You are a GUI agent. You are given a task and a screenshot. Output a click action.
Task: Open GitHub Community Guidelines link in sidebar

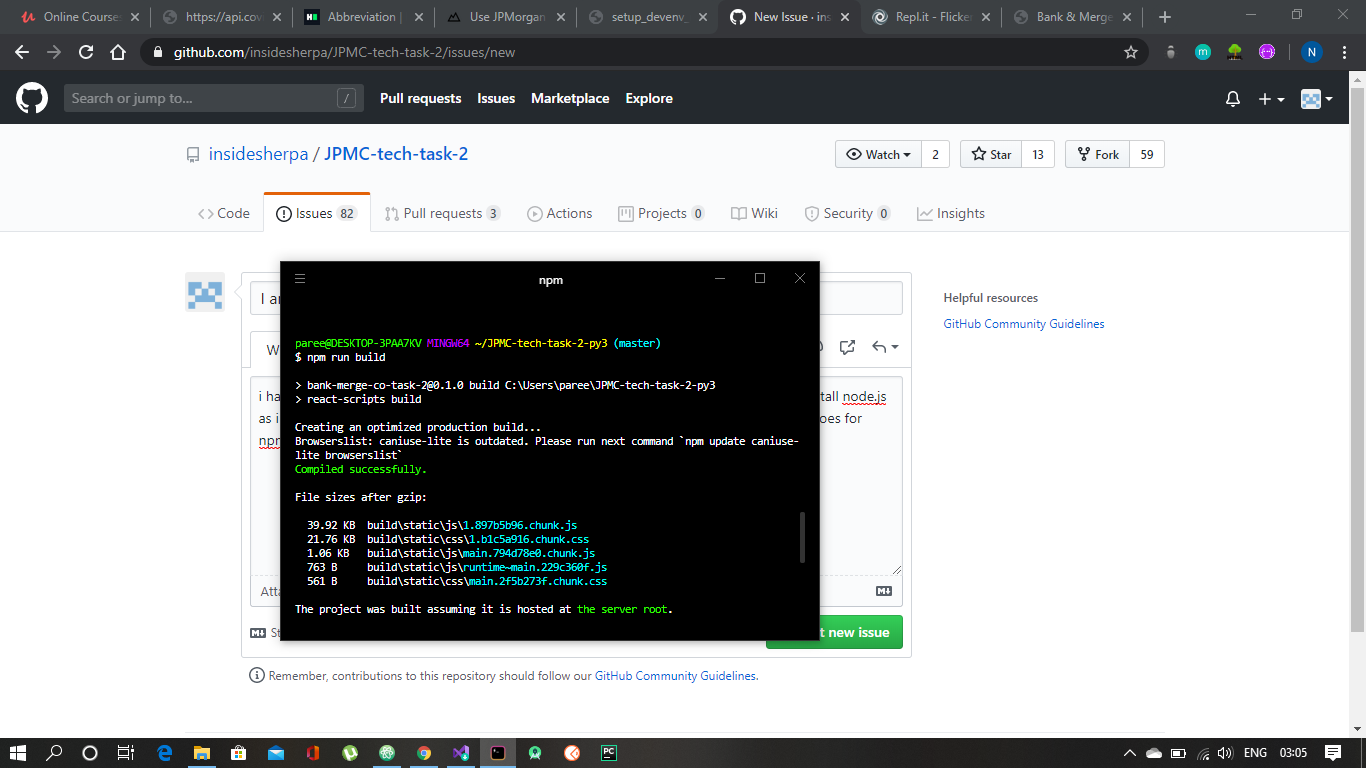1024,324
